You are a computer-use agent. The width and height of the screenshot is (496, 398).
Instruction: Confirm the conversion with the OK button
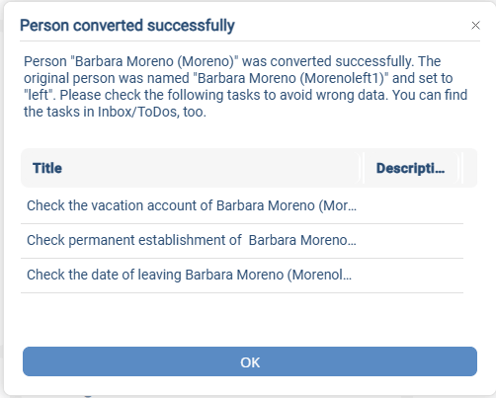[x=250, y=362]
